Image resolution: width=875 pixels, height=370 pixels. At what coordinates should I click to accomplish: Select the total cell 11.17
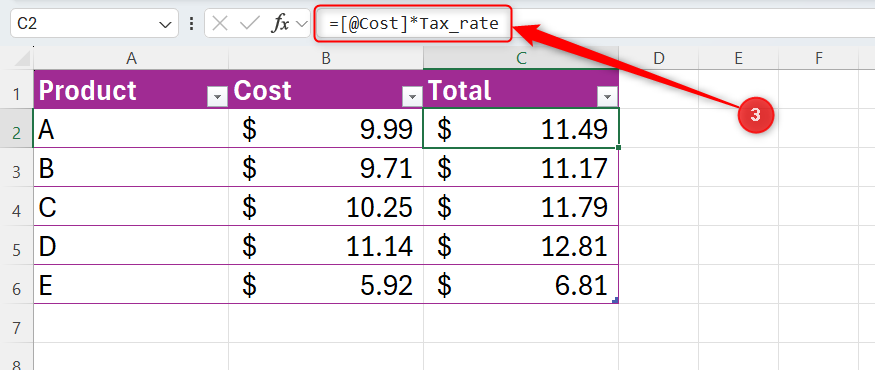click(x=521, y=167)
